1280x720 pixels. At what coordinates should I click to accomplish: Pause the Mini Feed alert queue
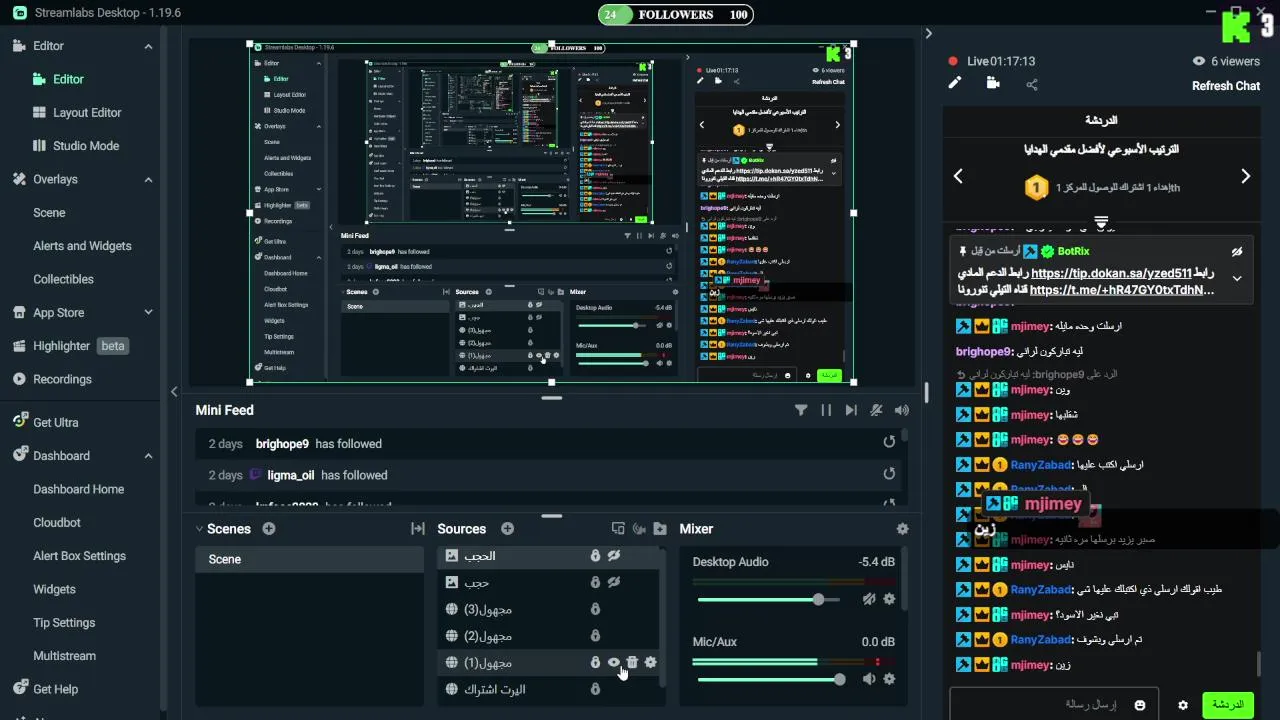826,410
